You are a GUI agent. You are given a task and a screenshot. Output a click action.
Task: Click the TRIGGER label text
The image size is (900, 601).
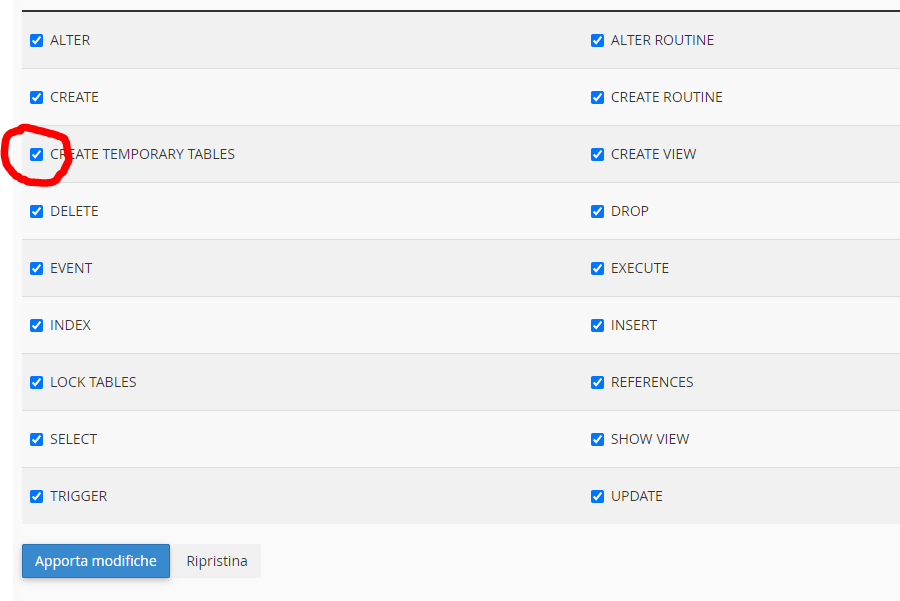[x=79, y=496]
